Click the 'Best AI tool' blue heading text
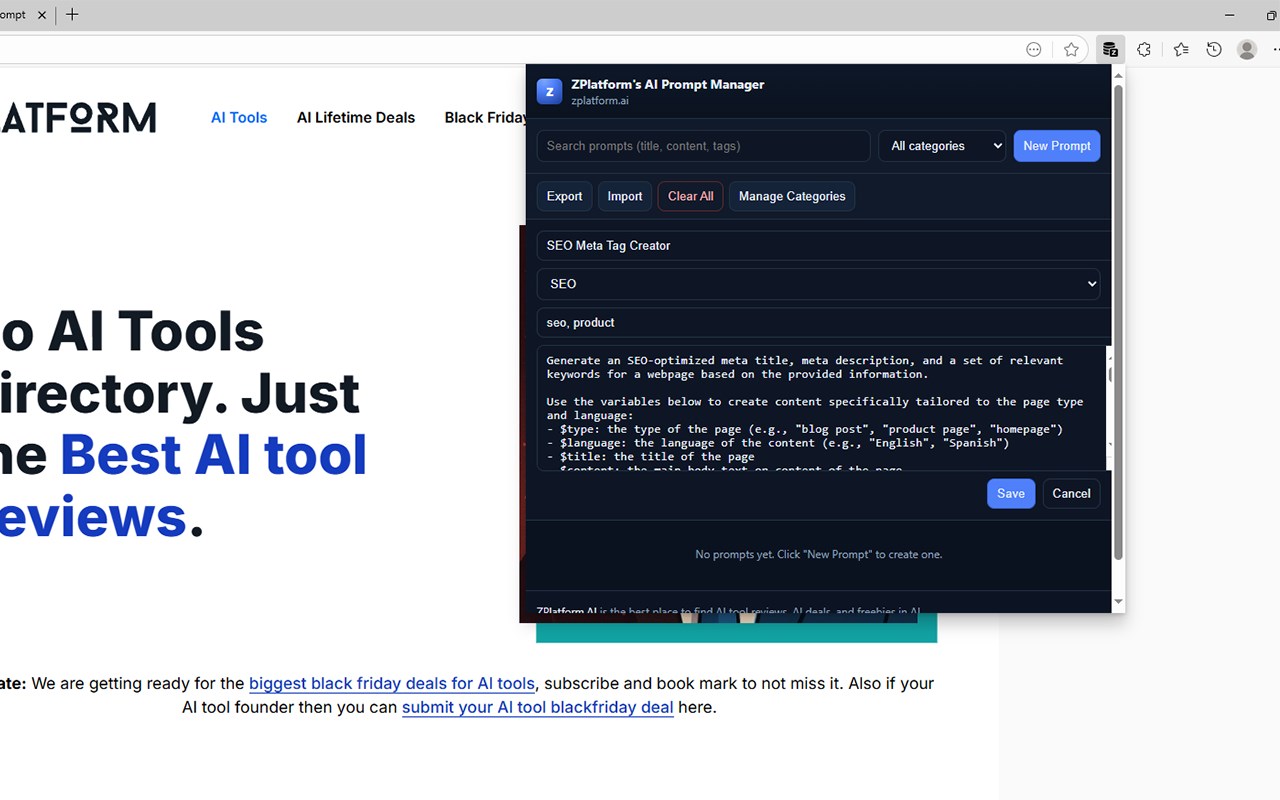 pyautogui.click(x=214, y=454)
